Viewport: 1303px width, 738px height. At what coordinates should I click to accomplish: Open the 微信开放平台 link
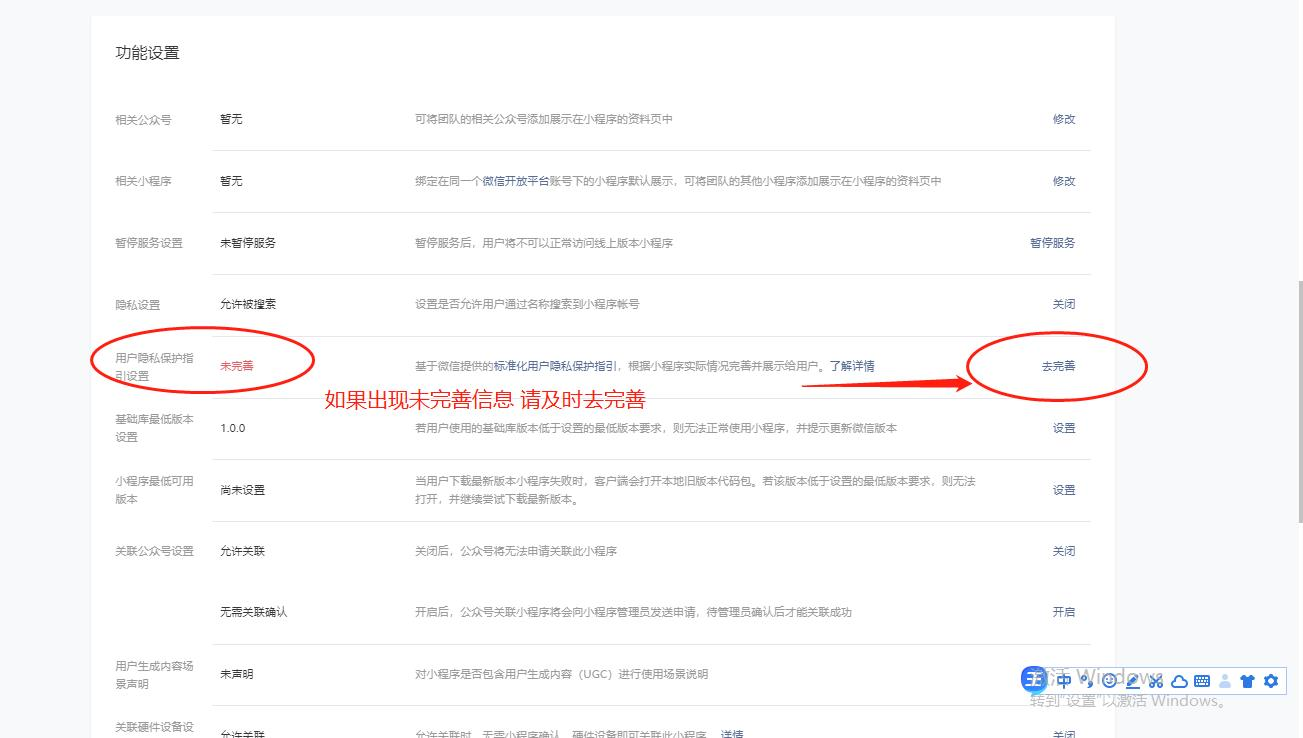[515, 181]
